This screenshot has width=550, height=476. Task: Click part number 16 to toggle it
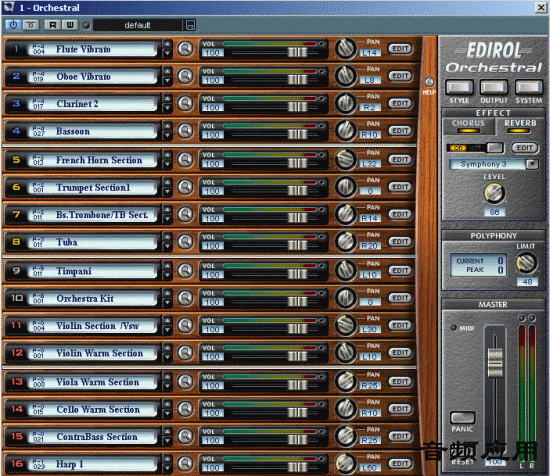[17, 463]
